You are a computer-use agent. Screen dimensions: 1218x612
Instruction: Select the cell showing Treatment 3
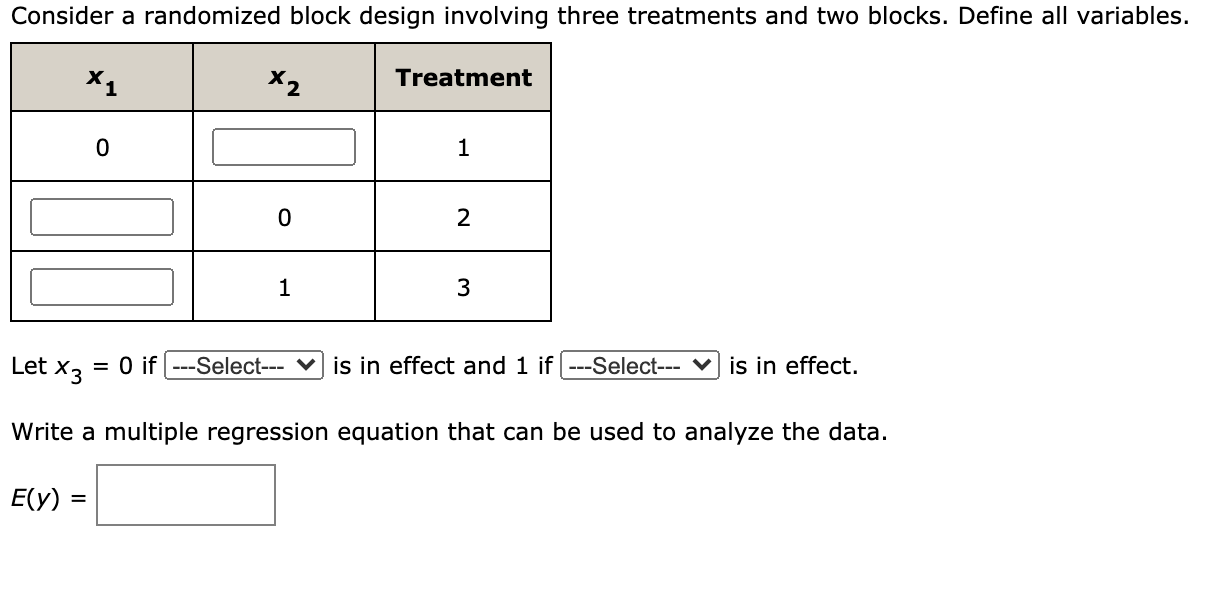[463, 287]
